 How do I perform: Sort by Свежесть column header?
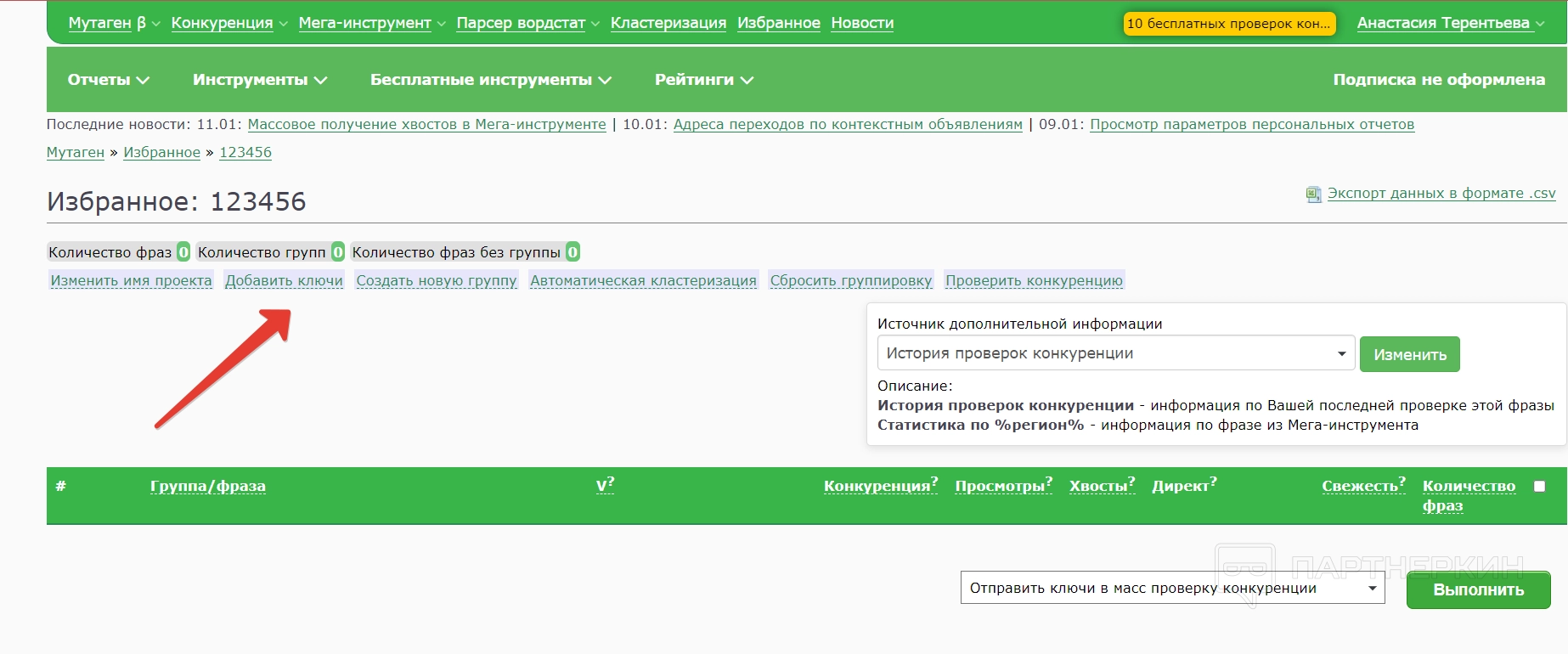click(1363, 485)
